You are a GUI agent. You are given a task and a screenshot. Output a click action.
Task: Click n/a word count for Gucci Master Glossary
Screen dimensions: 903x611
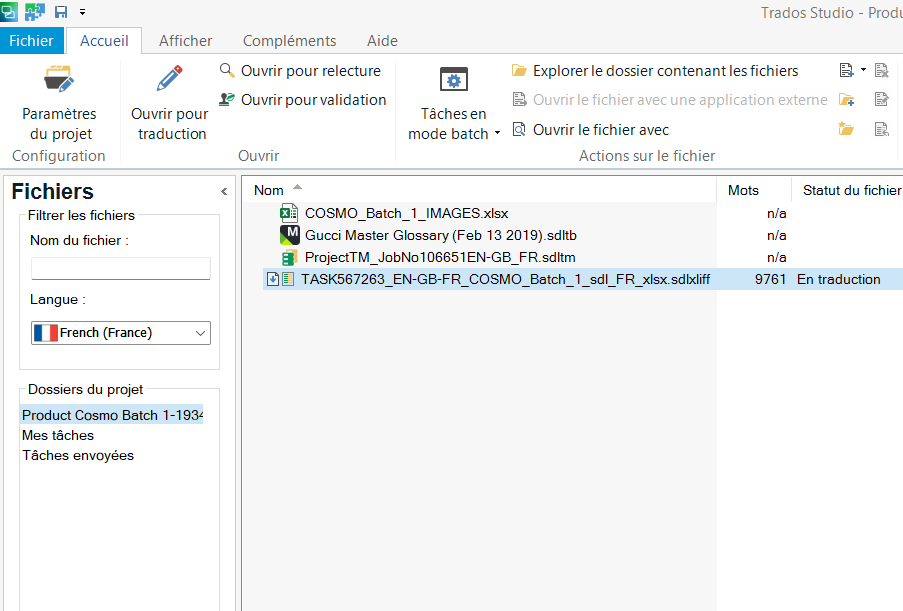tap(776, 235)
